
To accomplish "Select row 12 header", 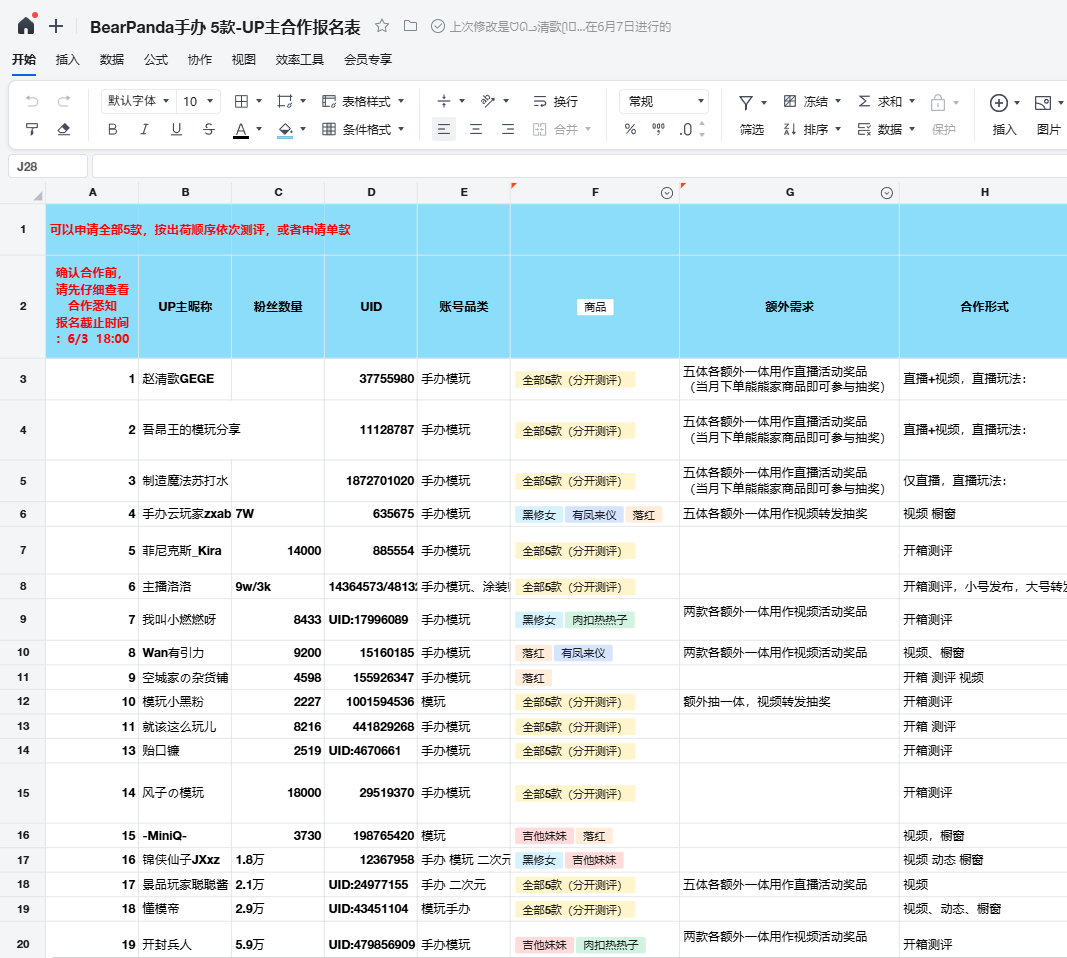I will (x=23, y=701).
